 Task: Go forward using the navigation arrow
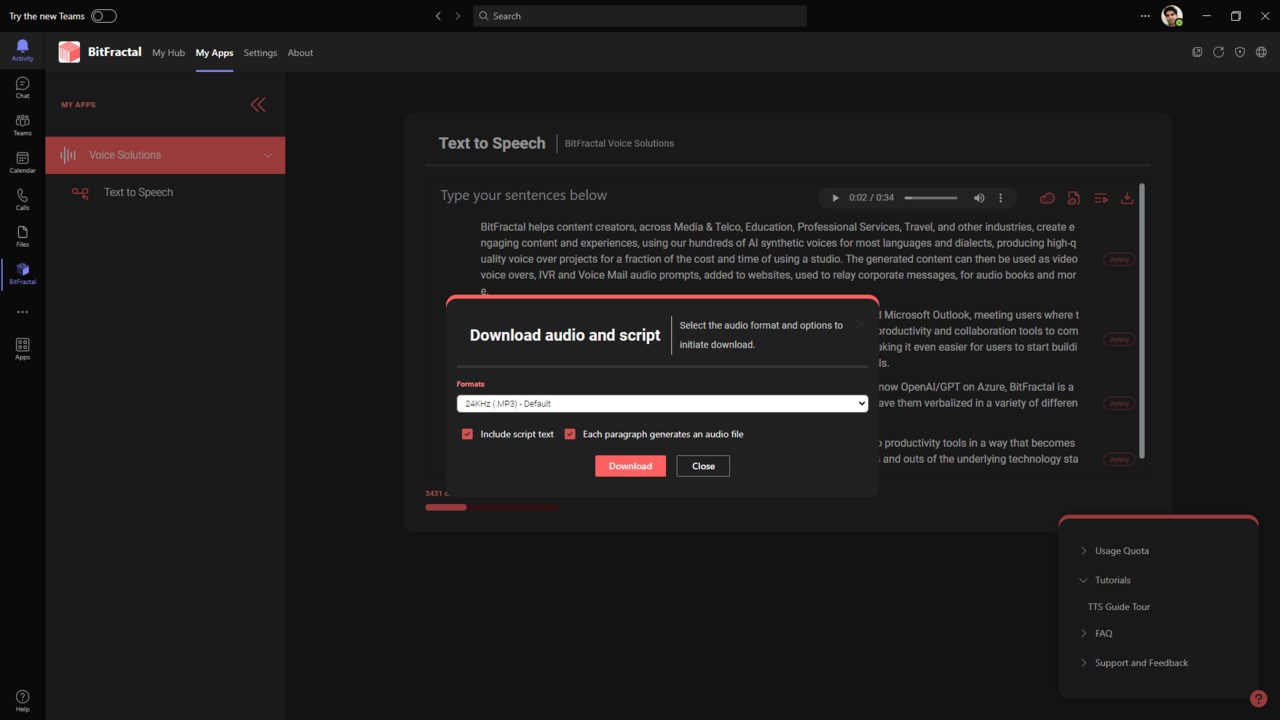(458, 16)
